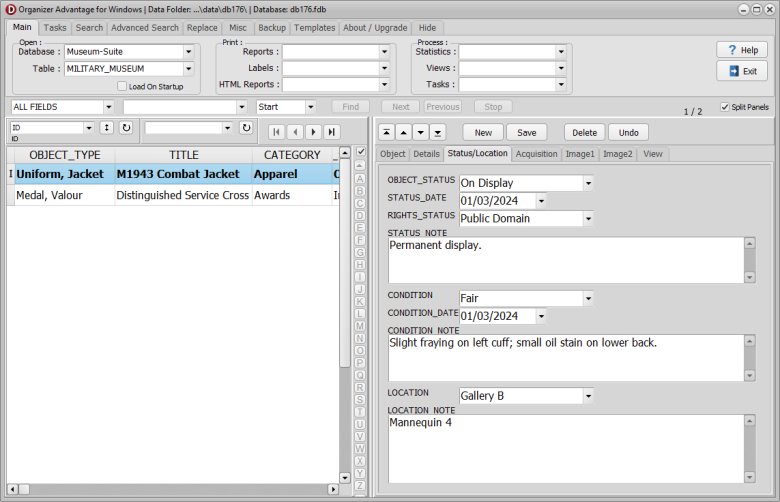
Task: Click the Save button
Action: pyautogui.click(x=526, y=132)
